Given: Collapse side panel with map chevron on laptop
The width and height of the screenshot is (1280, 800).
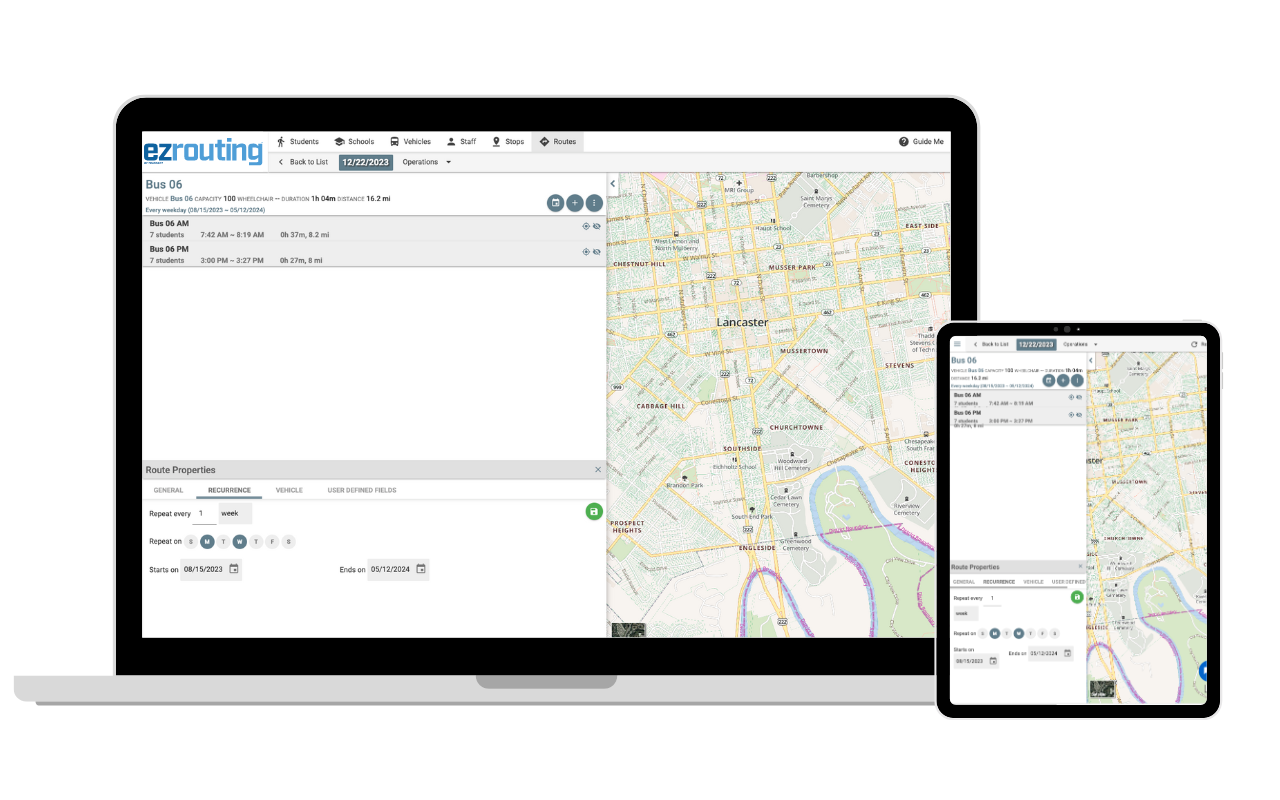Looking at the screenshot, I should pyautogui.click(x=613, y=184).
